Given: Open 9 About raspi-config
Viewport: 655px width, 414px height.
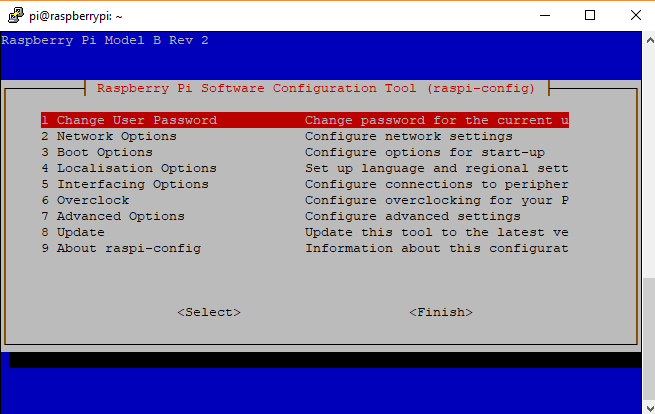Looking at the screenshot, I should pos(305,248).
